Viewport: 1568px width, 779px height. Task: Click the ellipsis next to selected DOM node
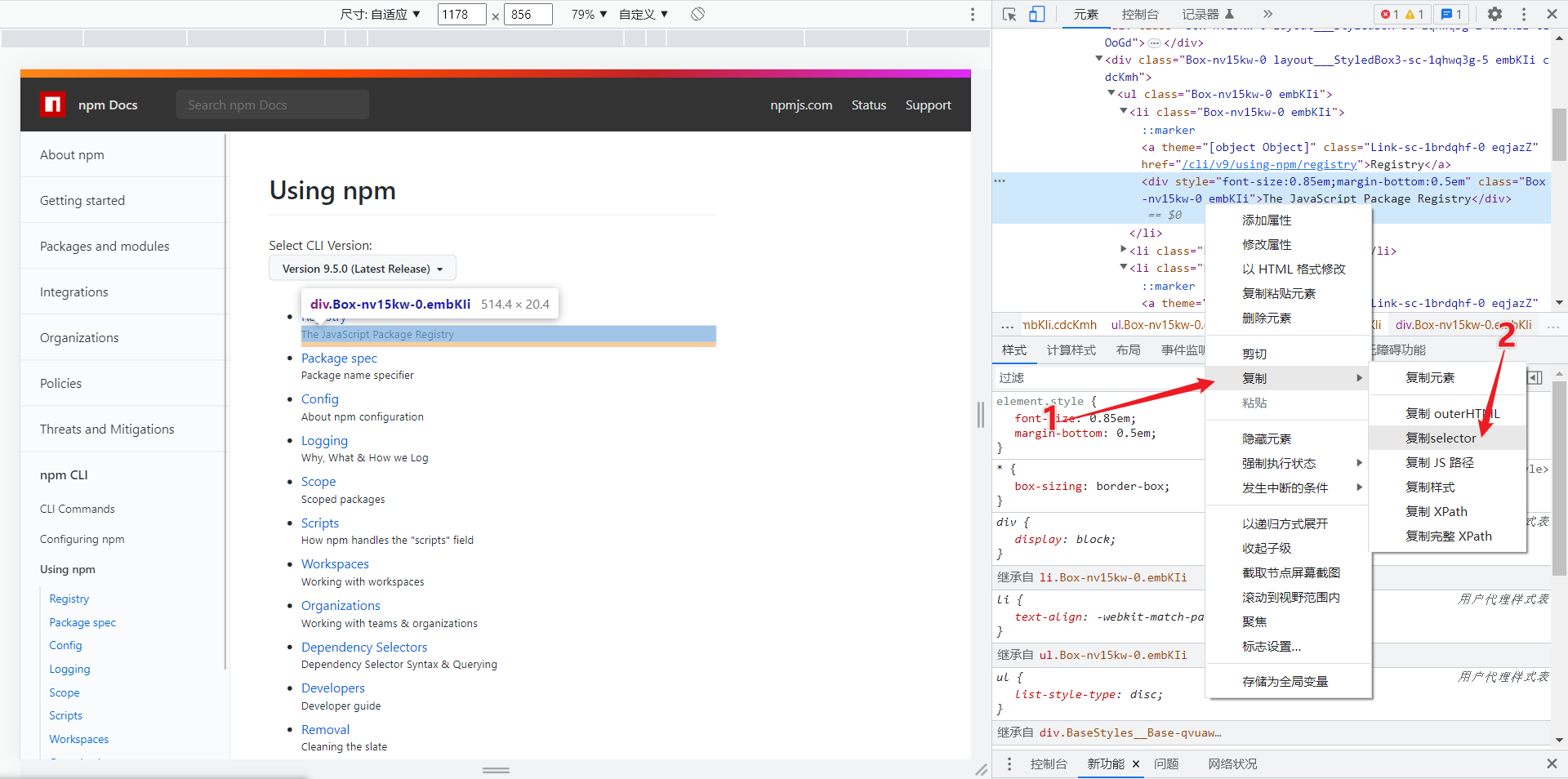1000,181
